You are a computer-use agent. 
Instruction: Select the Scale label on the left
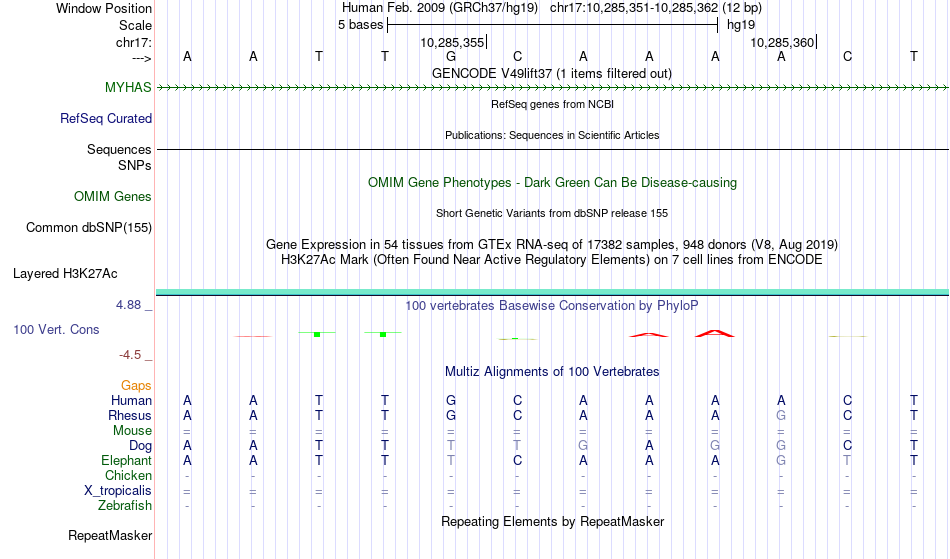pyautogui.click(x=135, y=25)
